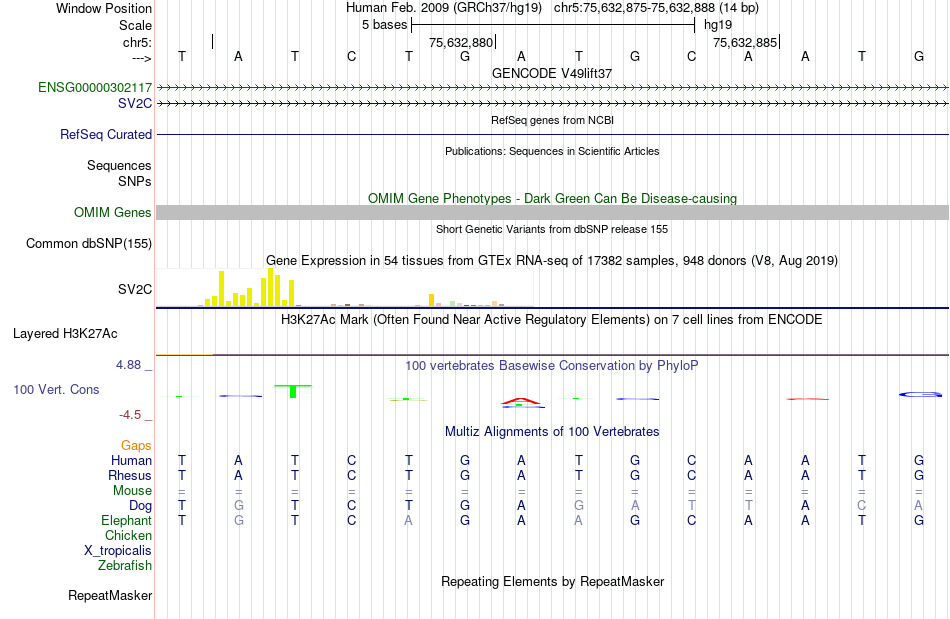Click the Sequences label under Publications
950x619 pixels.
coord(119,165)
